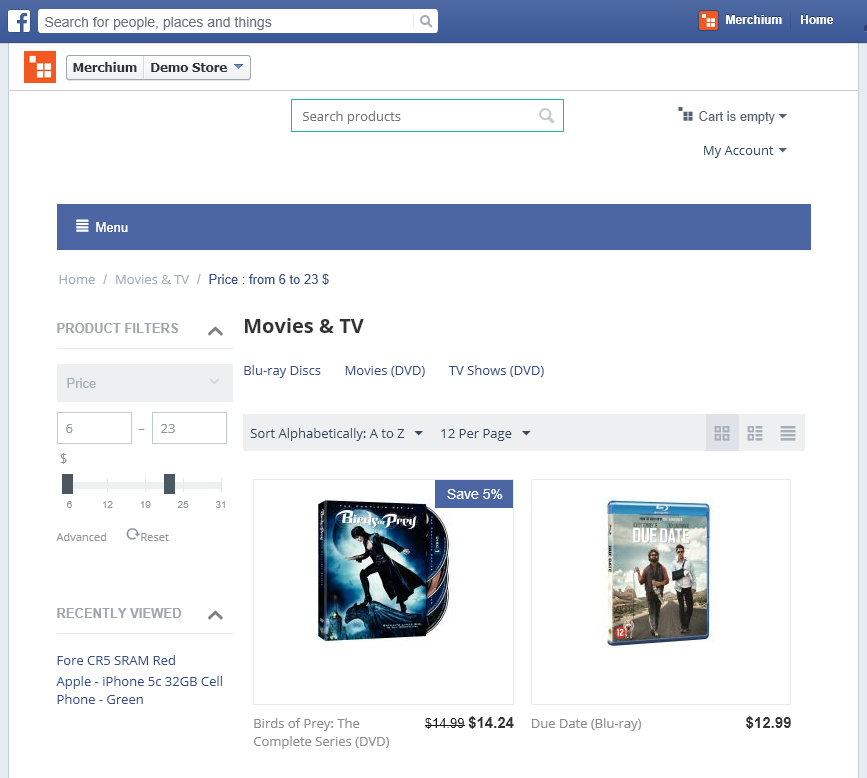Open the 12 Per Page dropdown
The width and height of the screenshot is (867, 778).
pyautogui.click(x=485, y=434)
